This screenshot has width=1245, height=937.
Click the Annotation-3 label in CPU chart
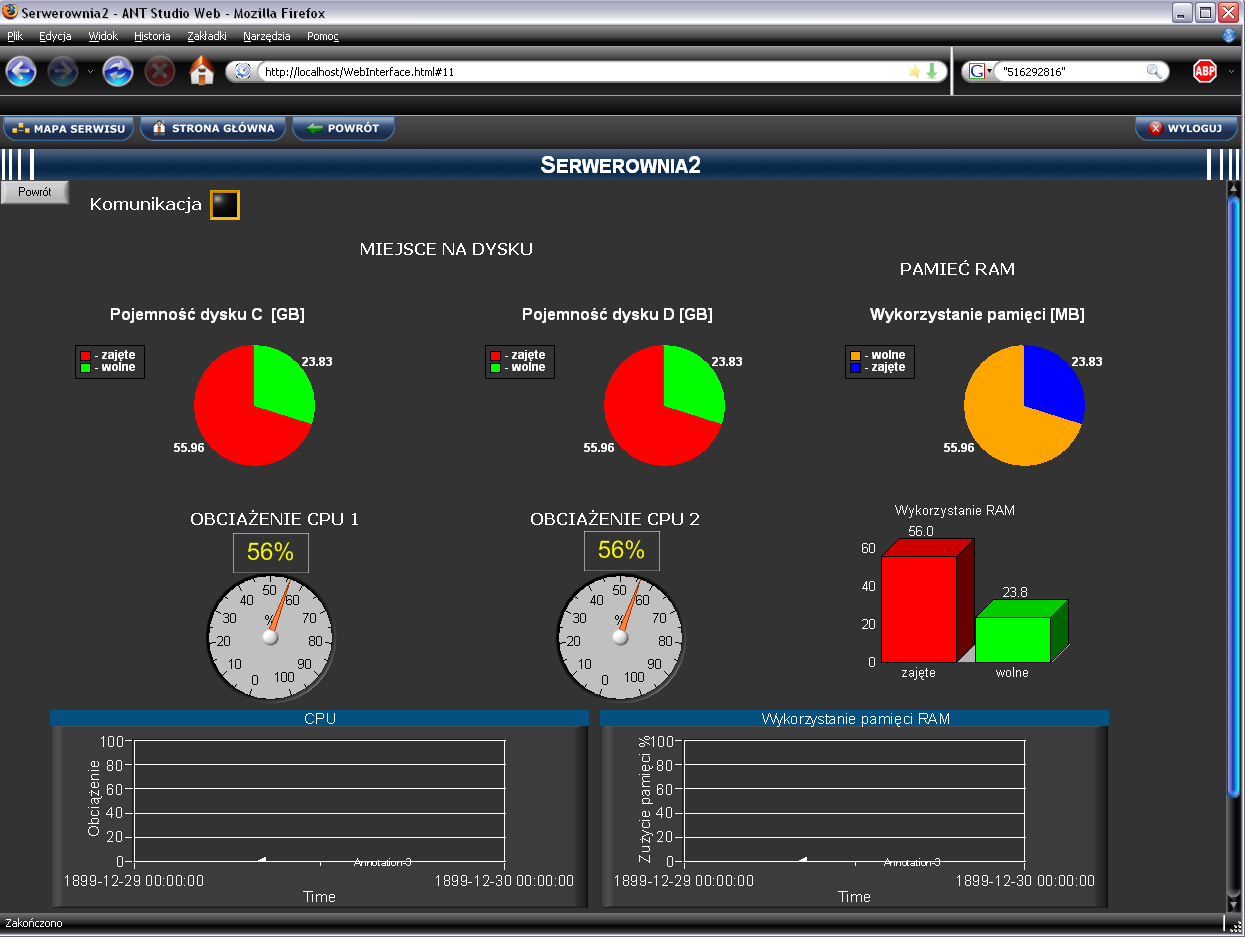[x=383, y=862]
